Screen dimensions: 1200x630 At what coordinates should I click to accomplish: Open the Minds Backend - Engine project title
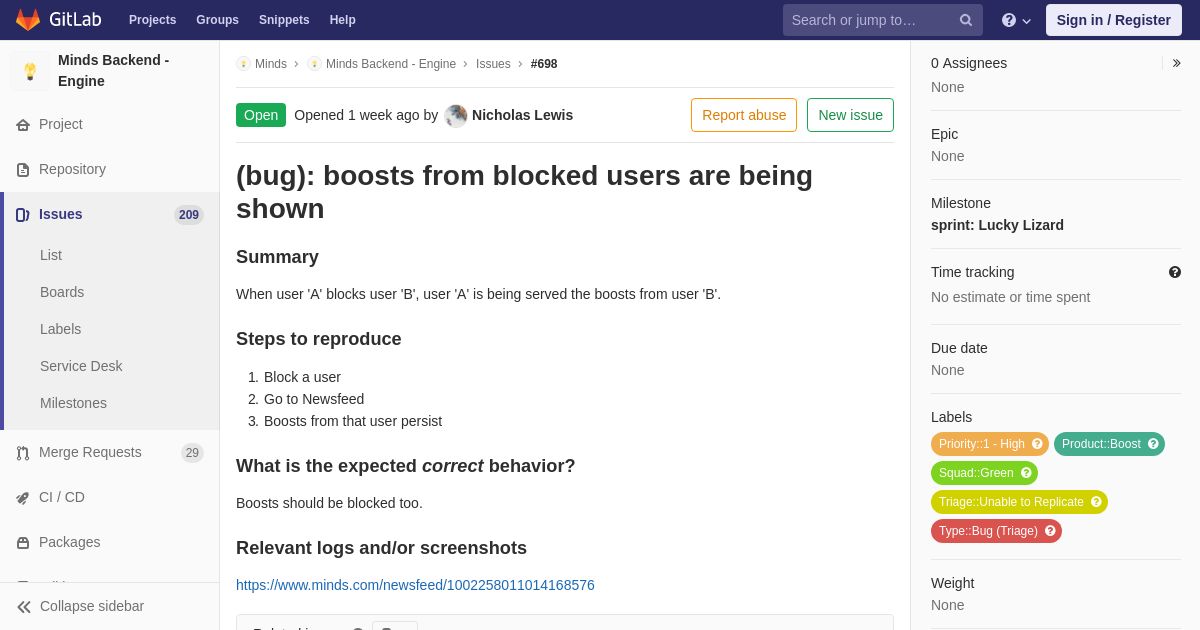(114, 71)
